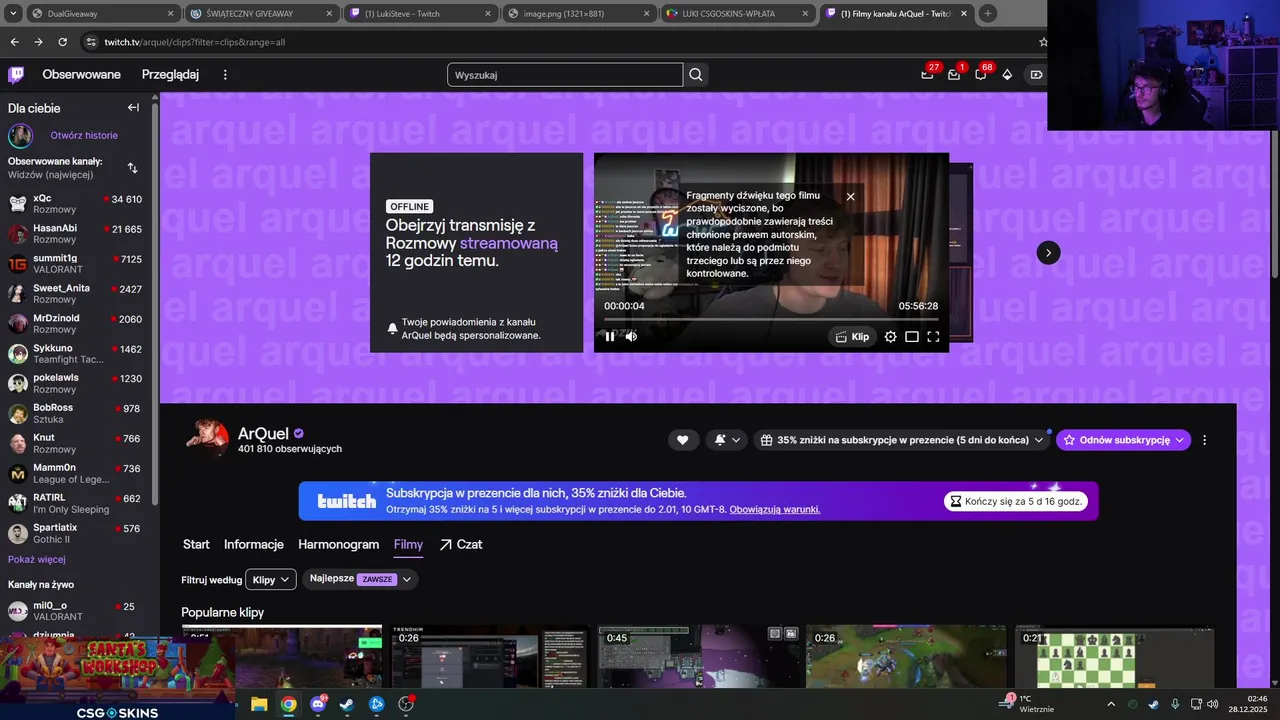Image resolution: width=1280 pixels, height=720 pixels.
Task: Click the Wyszukaj search field
Action: [x=565, y=75]
